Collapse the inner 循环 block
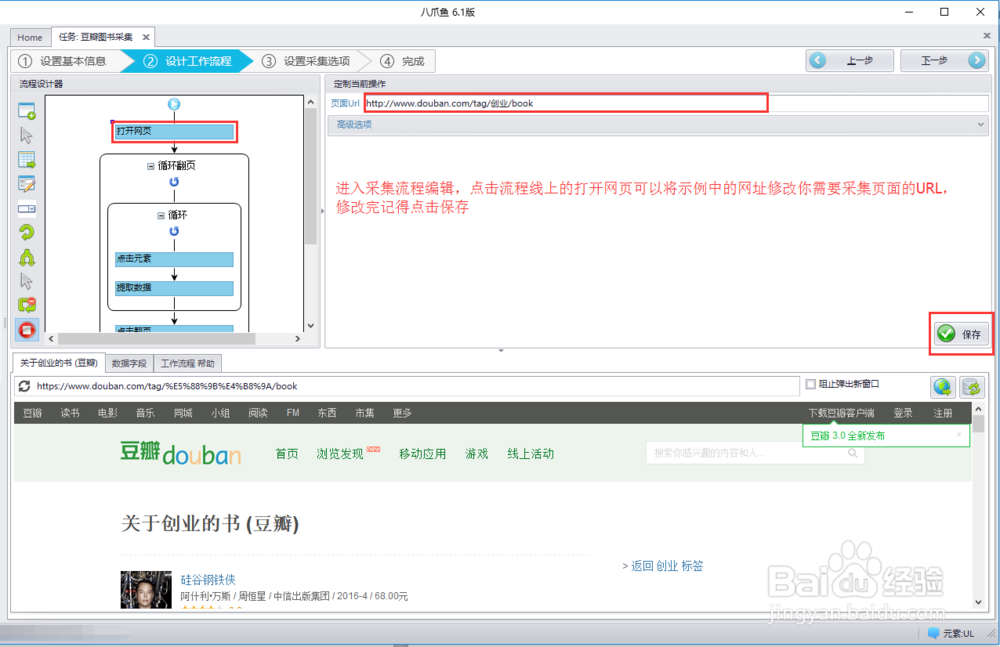1000x647 pixels. pos(161,216)
